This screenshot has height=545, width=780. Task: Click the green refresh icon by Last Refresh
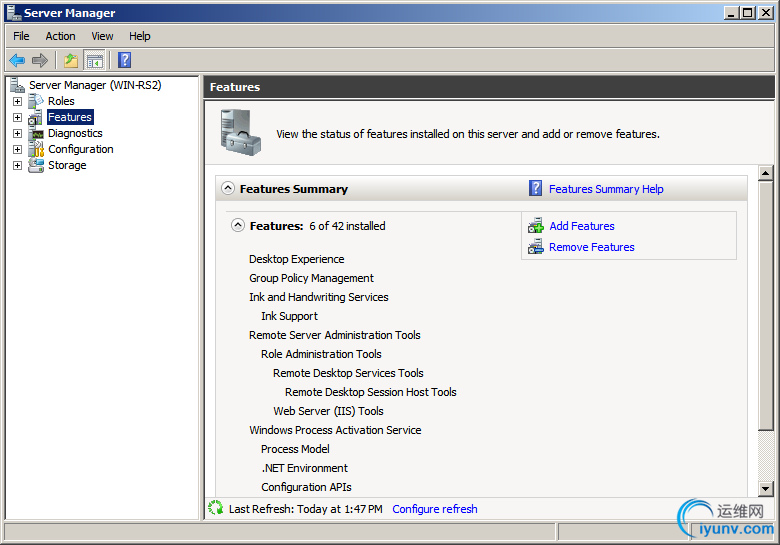coord(215,509)
